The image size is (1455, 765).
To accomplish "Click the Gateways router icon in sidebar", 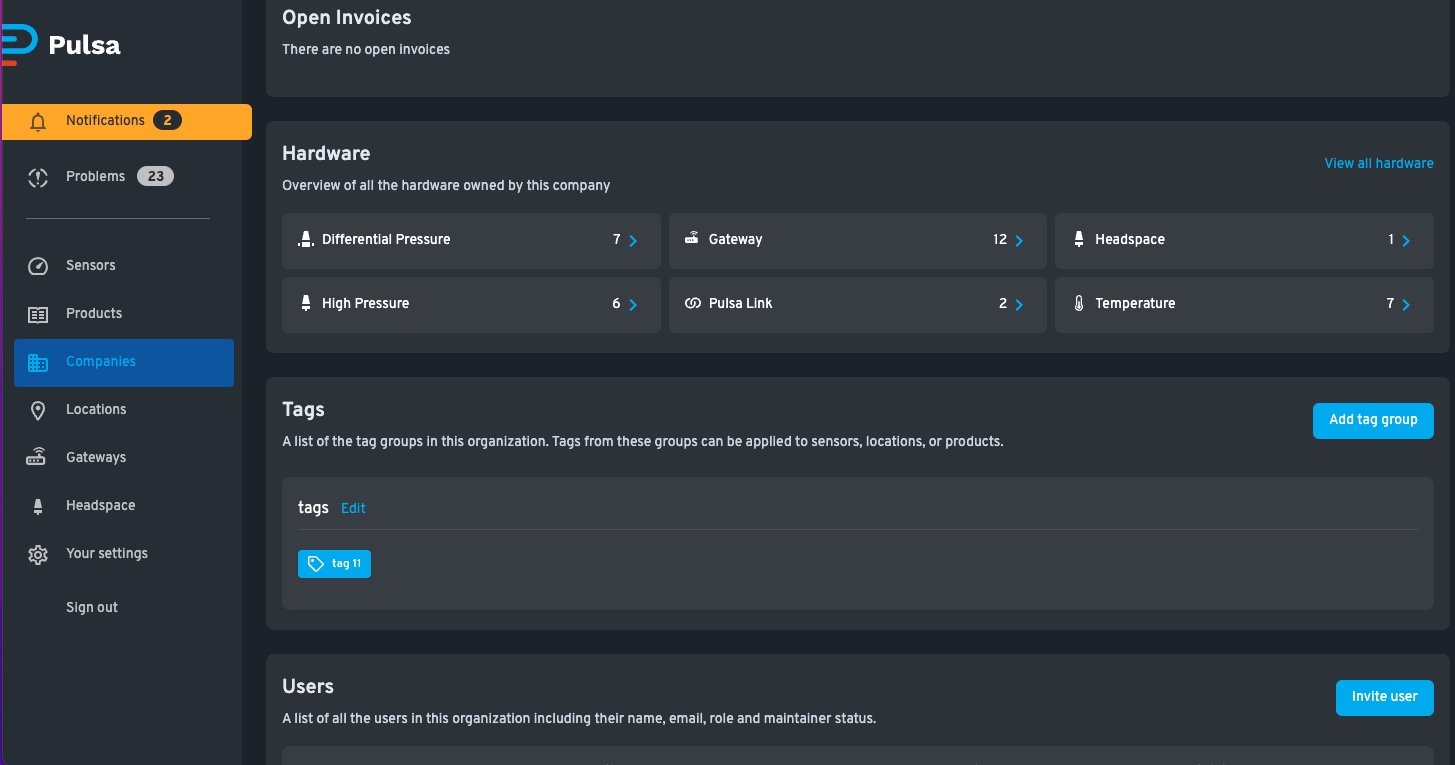I will (x=37, y=457).
